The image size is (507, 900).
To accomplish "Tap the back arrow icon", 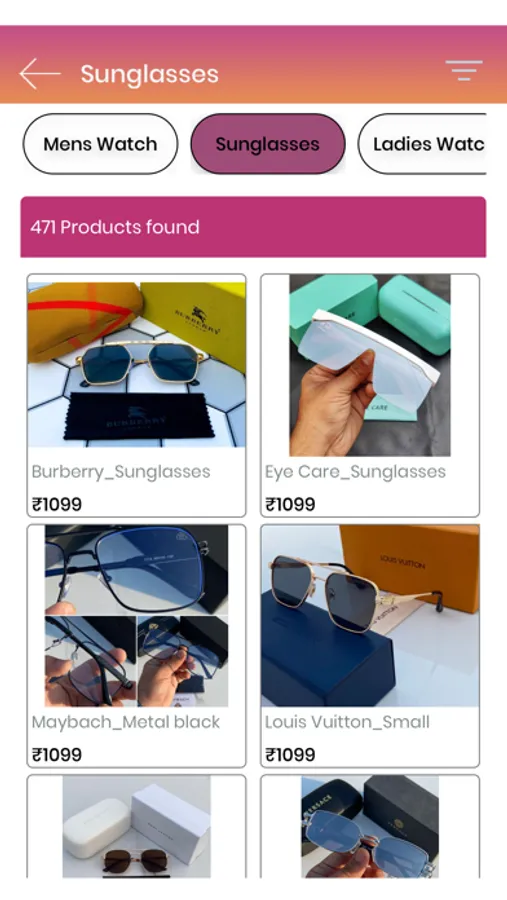I will click(x=40, y=73).
